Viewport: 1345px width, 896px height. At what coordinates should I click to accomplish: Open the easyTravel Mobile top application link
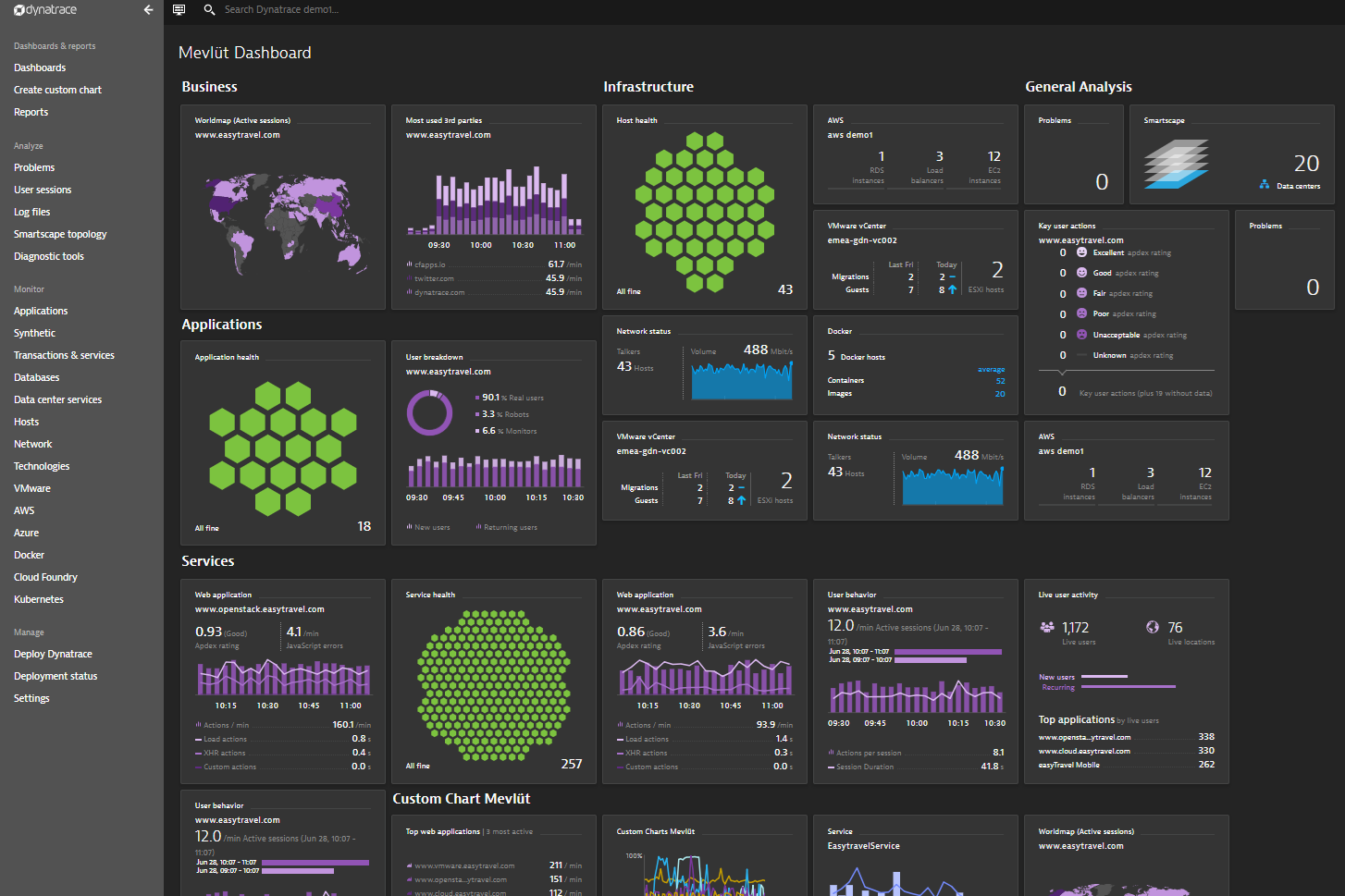(x=1068, y=765)
